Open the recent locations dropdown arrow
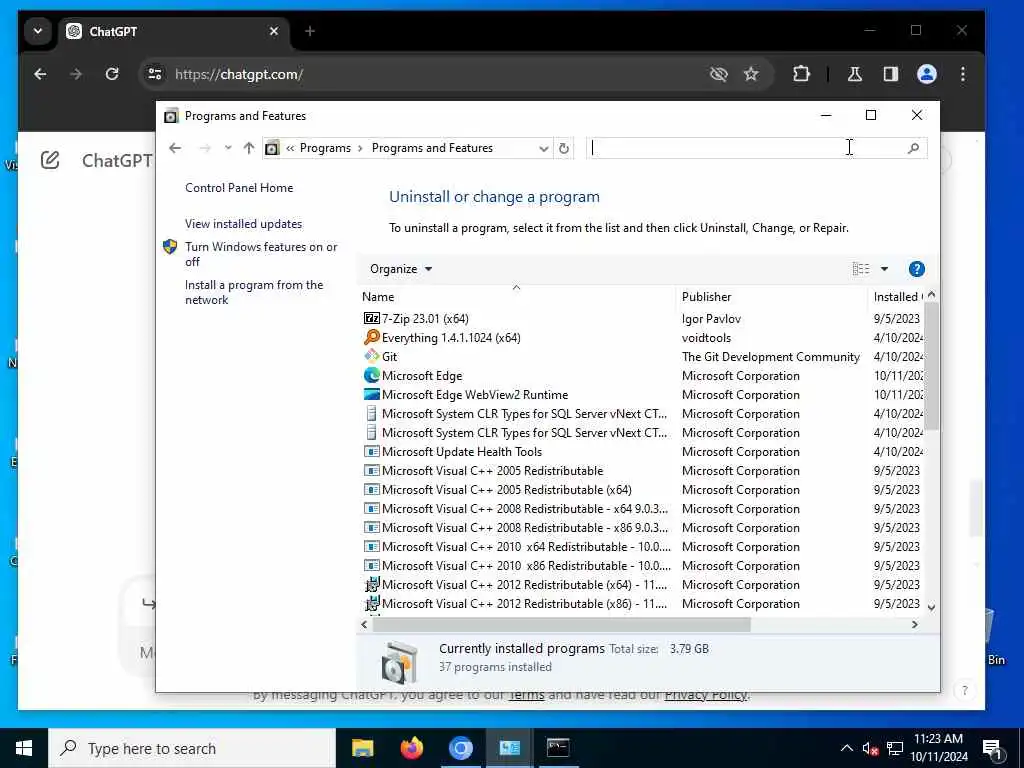 (x=228, y=148)
